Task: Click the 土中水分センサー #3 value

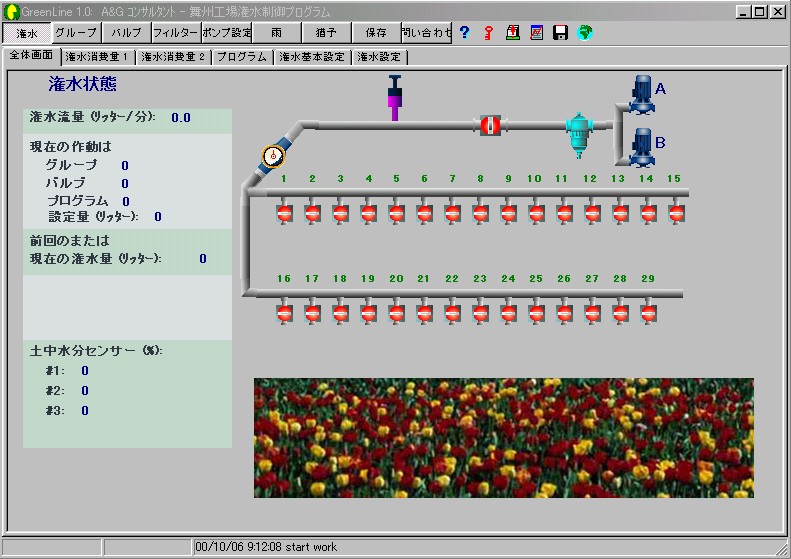Action: pos(85,411)
